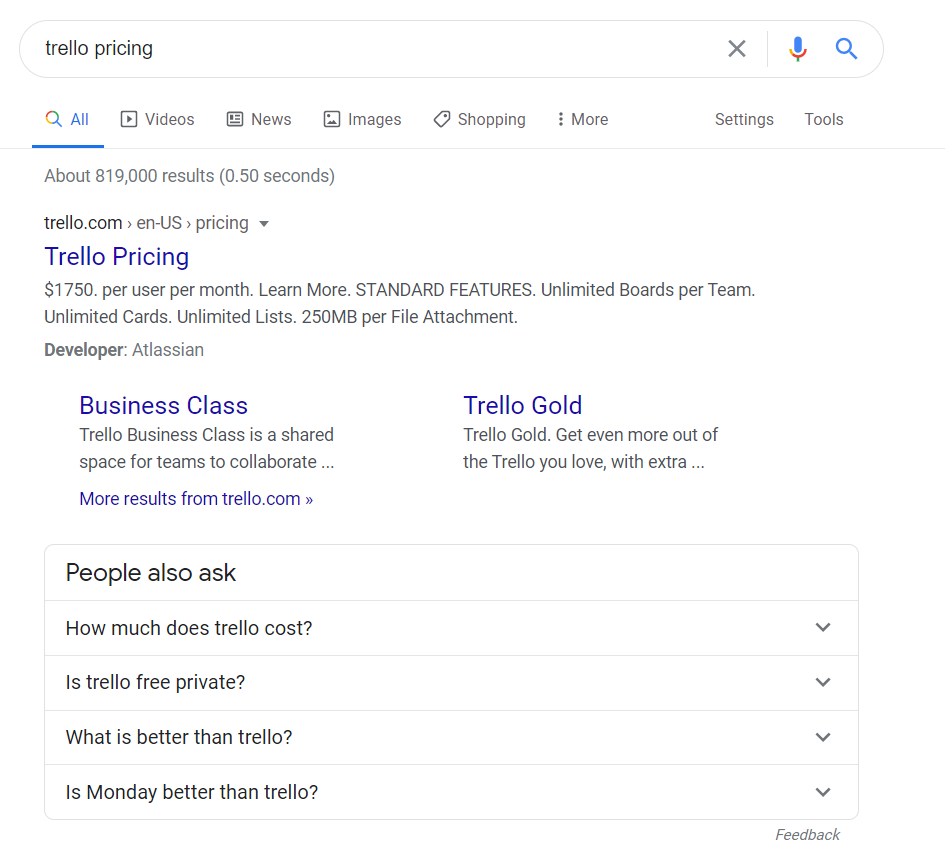The width and height of the screenshot is (945, 858).
Task: Open the Trello Pricing result link
Action: pyautogui.click(x=117, y=257)
